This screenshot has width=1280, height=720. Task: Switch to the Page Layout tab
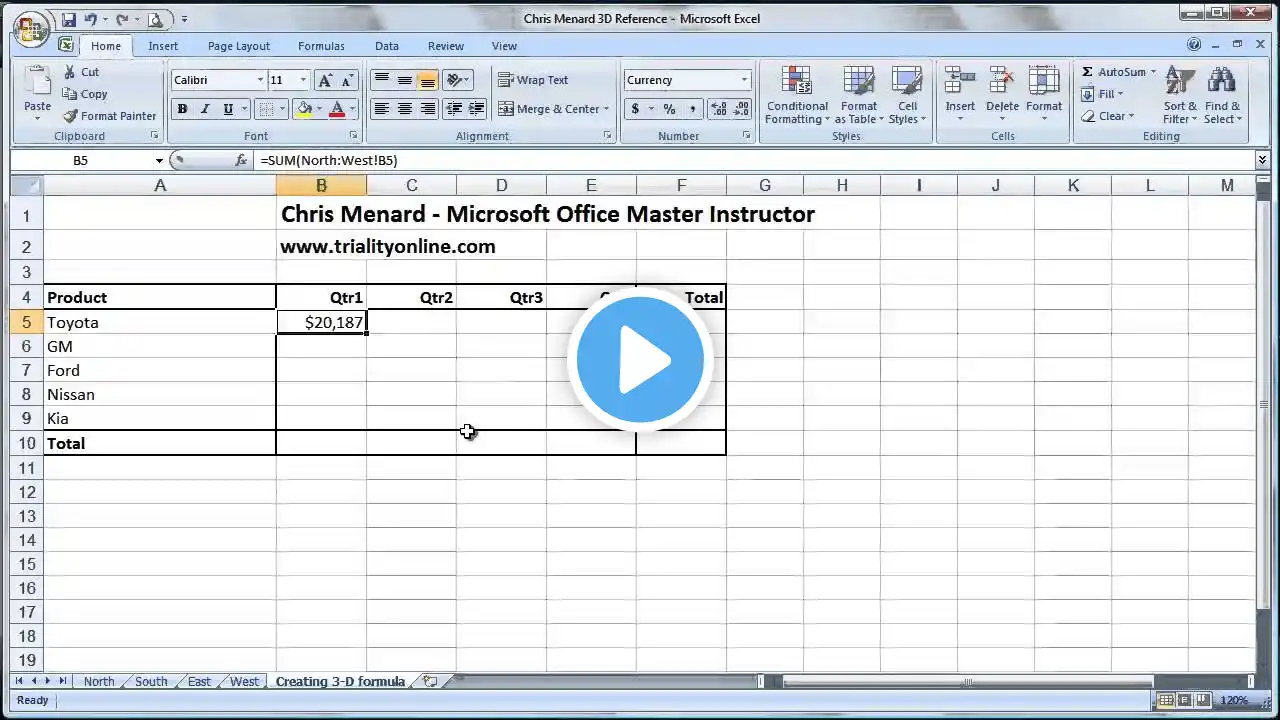[x=239, y=46]
